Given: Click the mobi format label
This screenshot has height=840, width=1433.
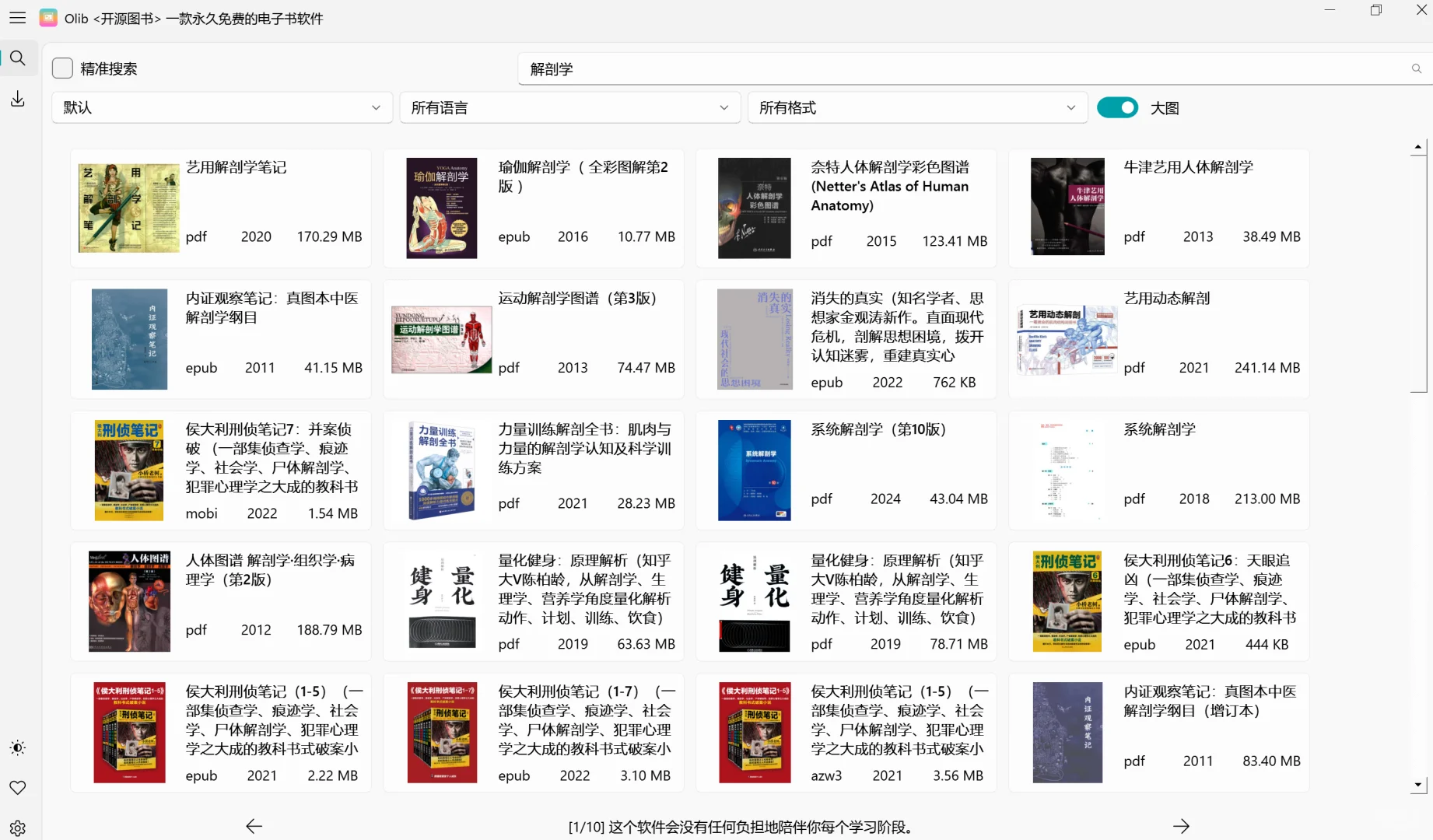Looking at the screenshot, I should point(201,513).
